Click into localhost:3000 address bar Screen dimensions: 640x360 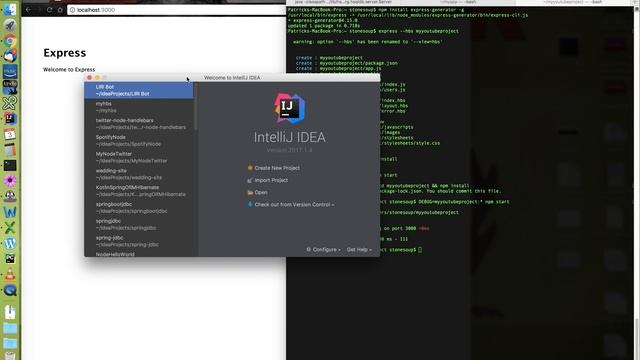(x=176, y=10)
